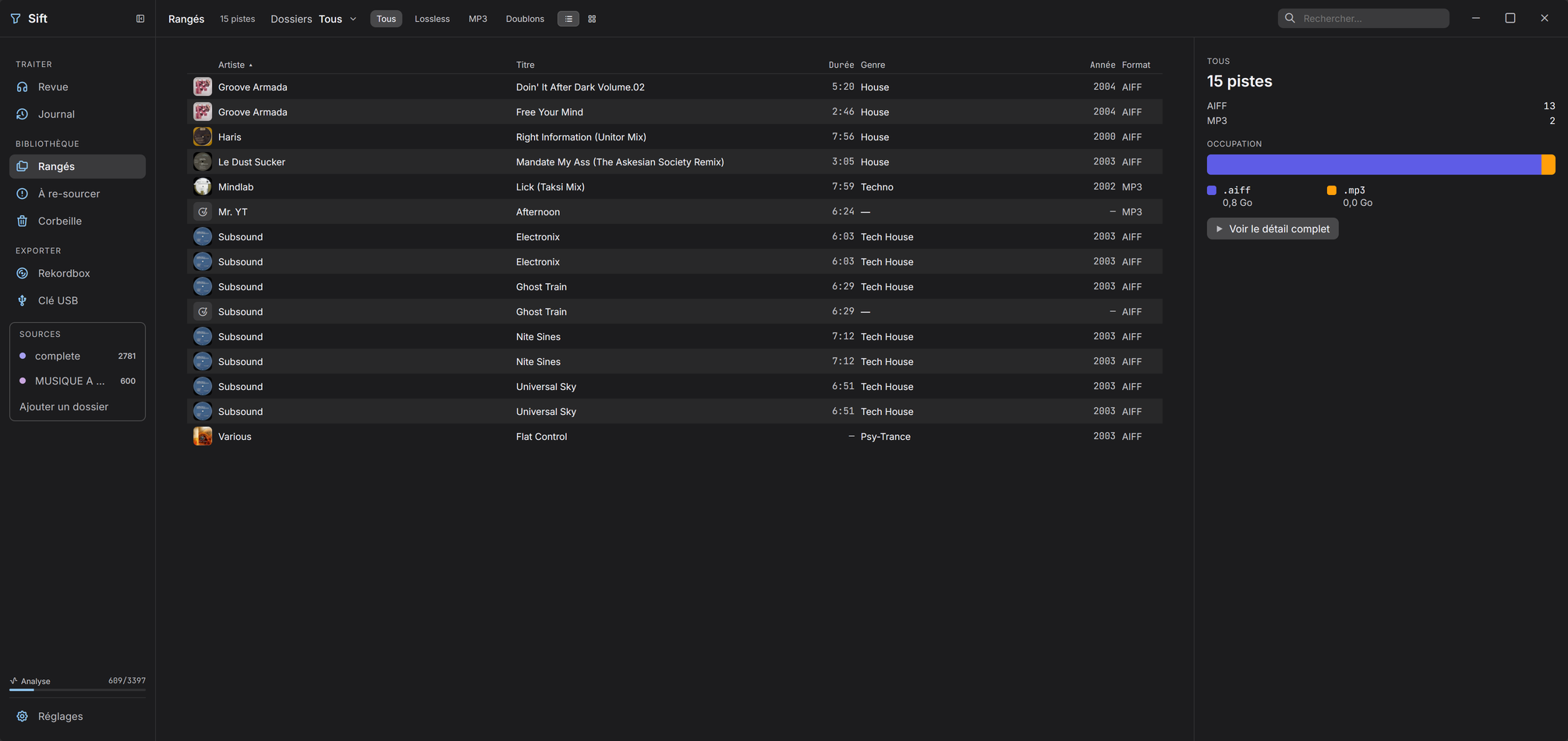The height and width of the screenshot is (741, 1568).
Task: Switch to list view layout
Action: 568,19
